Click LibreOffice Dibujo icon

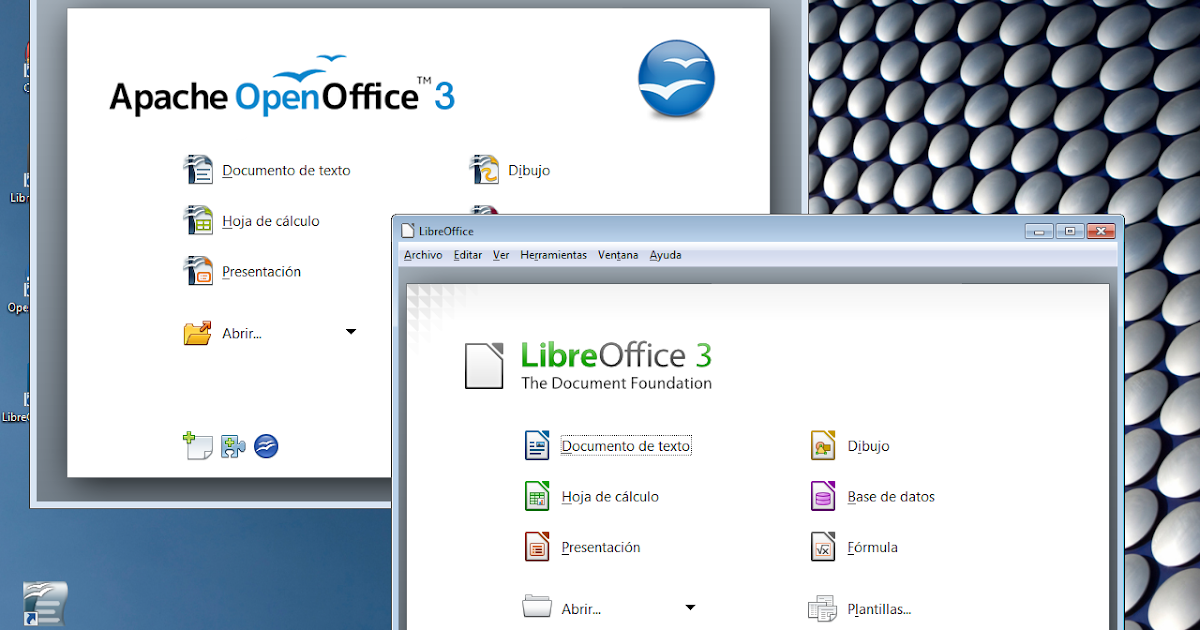pyautogui.click(x=822, y=446)
